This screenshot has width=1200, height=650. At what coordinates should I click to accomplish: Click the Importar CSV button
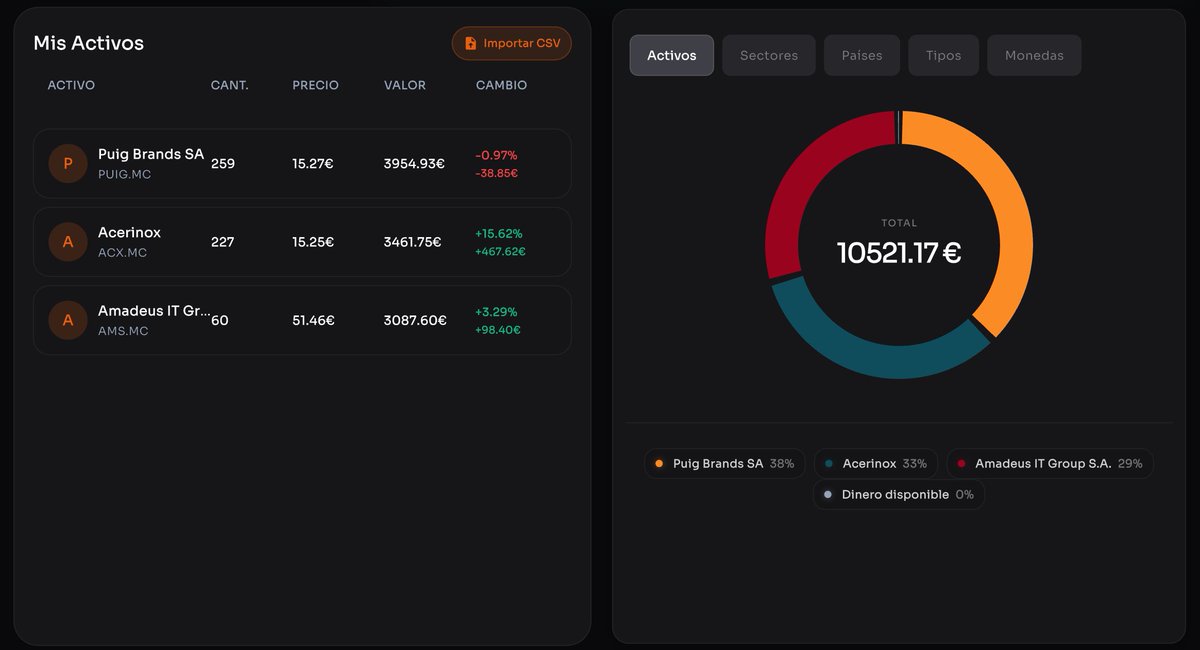click(511, 43)
